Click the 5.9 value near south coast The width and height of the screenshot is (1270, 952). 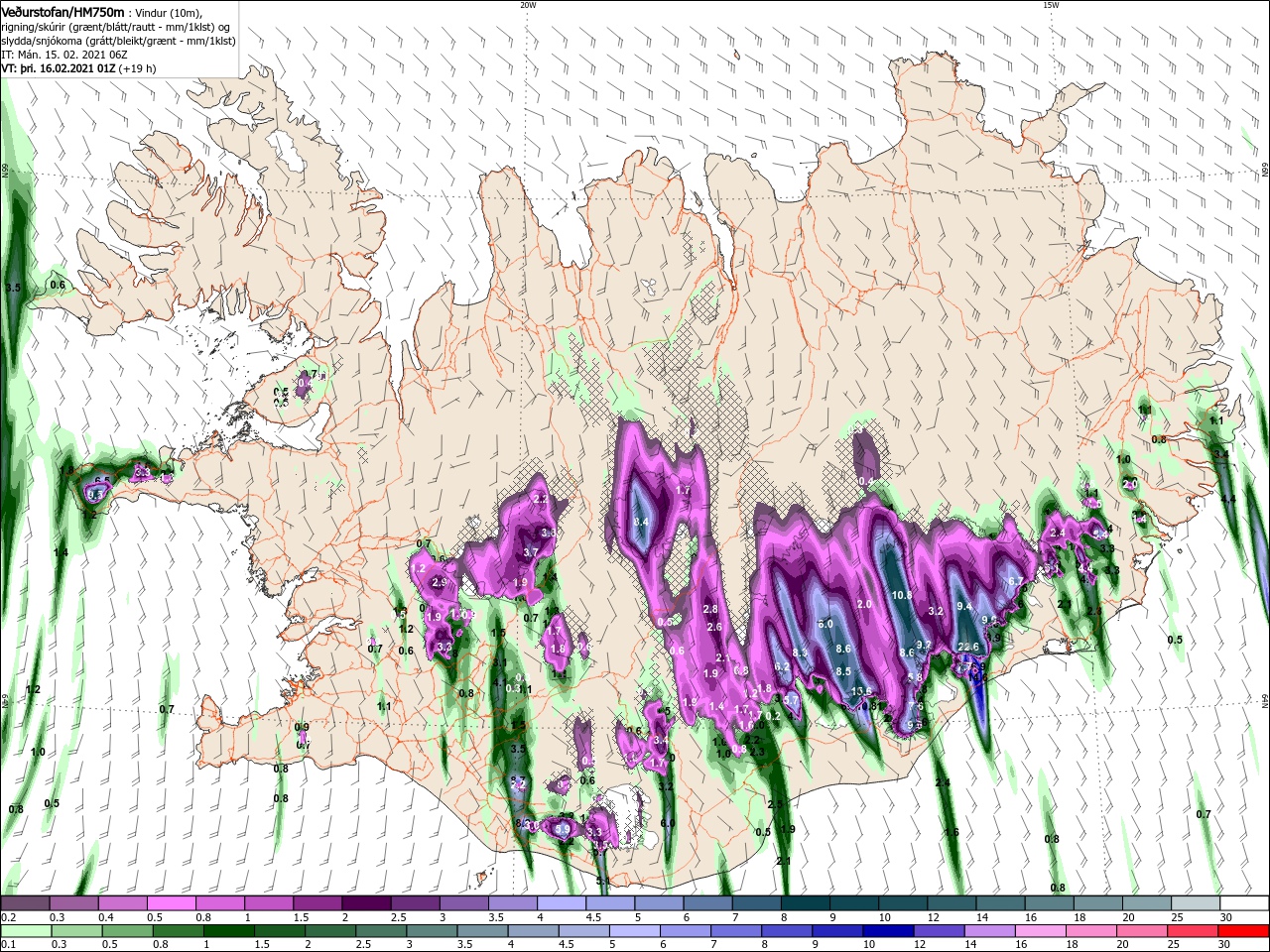click(563, 829)
